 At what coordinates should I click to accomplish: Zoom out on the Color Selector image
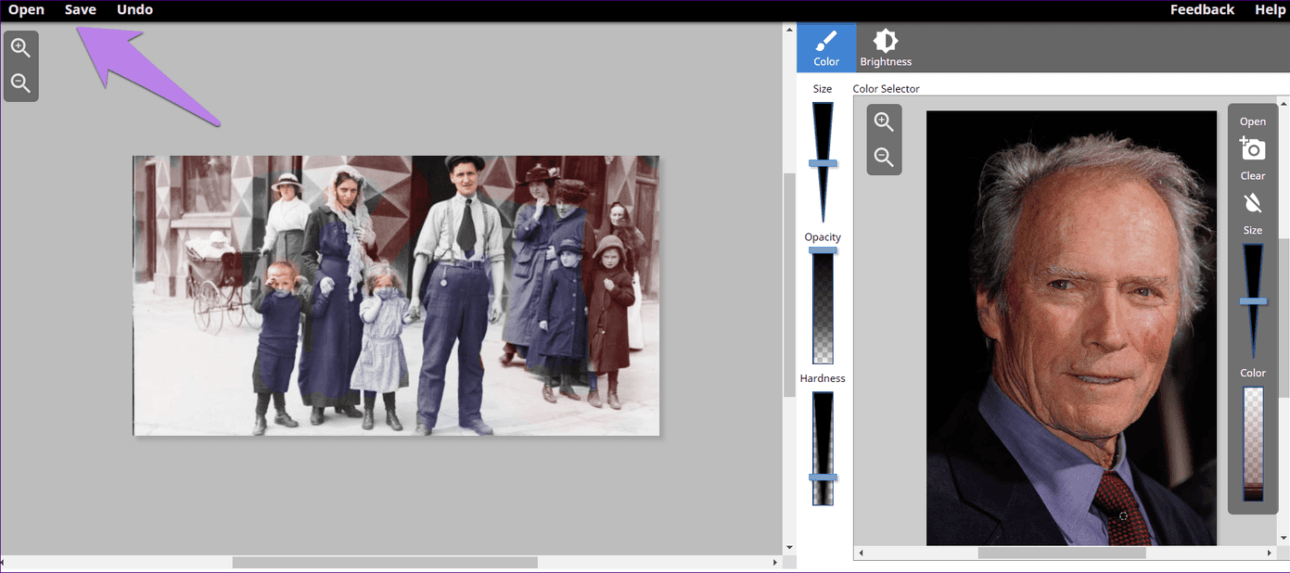[884, 157]
